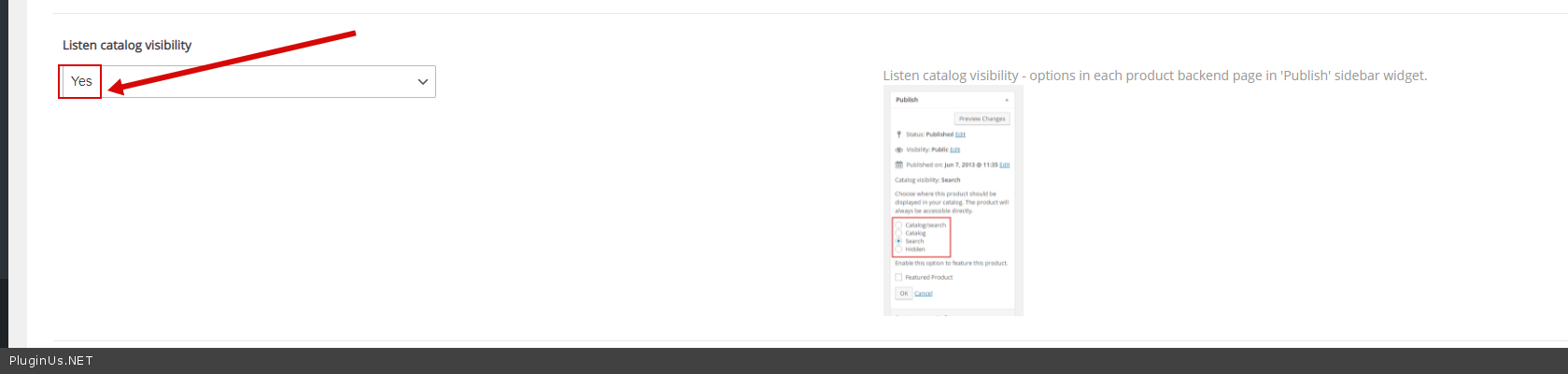The image size is (1568, 374).
Task: Click the Edit link next to Status: Published
Action: [x=960, y=134]
